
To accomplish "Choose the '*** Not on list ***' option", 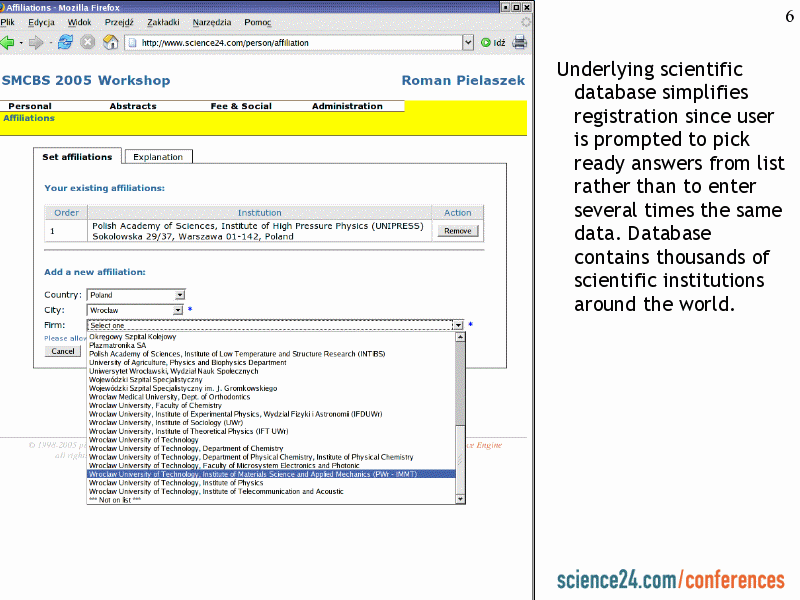I will point(115,500).
